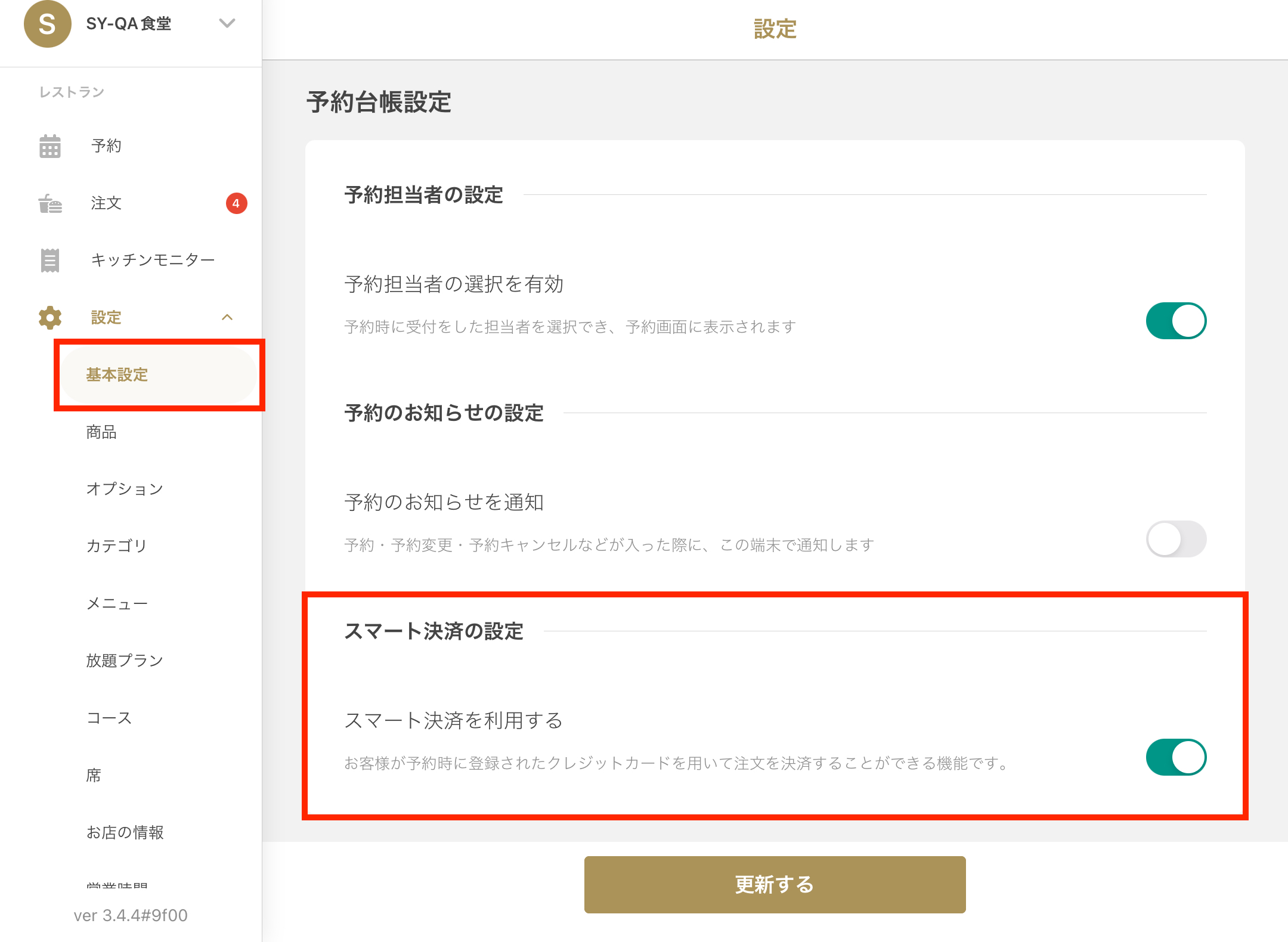
Task: Click the 更新する button
Action: pyautogui.click(x=775, y=884)
